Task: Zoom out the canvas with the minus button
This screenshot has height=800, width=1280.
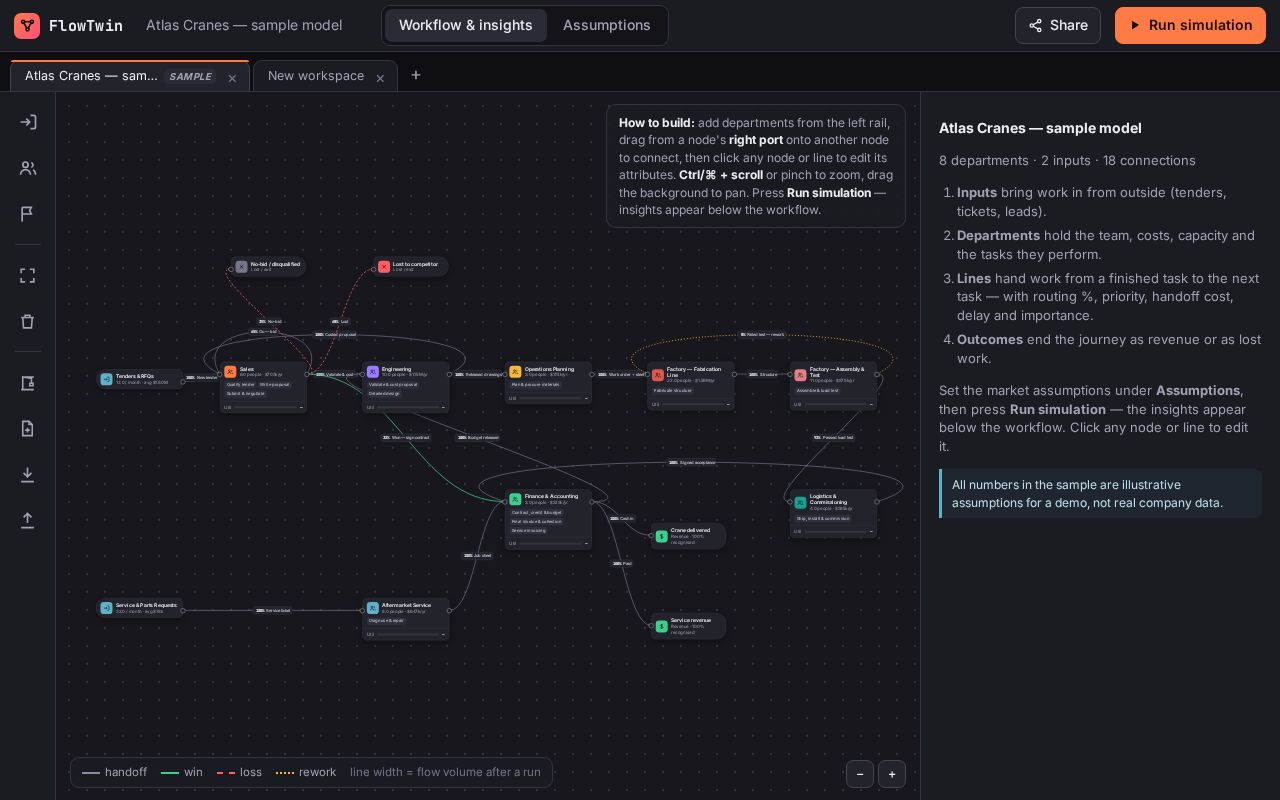Action: (x=860, y=774)
